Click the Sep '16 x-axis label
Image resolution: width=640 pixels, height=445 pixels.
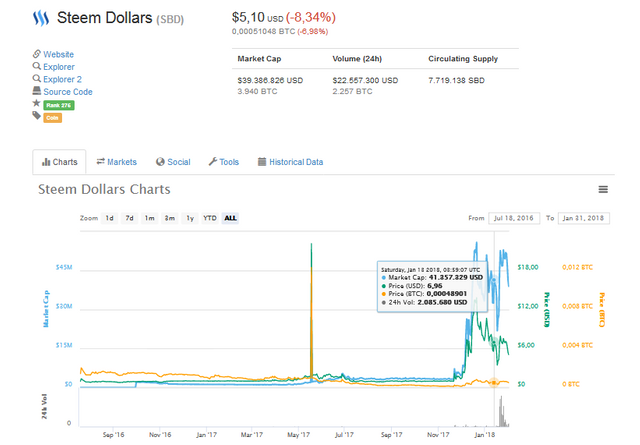(113, 435)
